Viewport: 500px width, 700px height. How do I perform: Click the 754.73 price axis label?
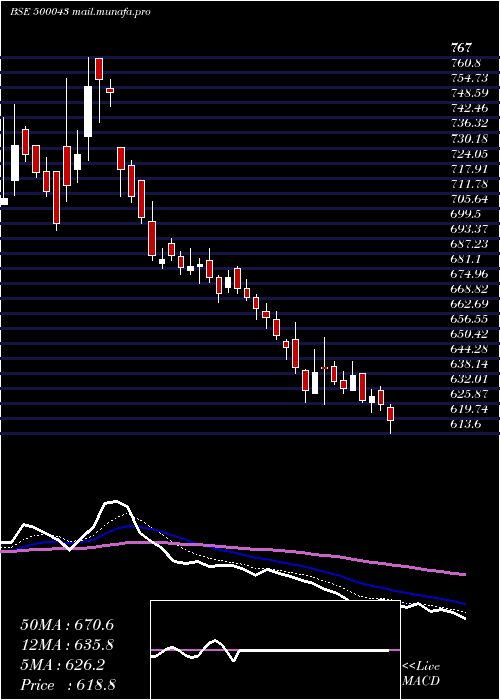pyautogui.click(x=470, y=78)
